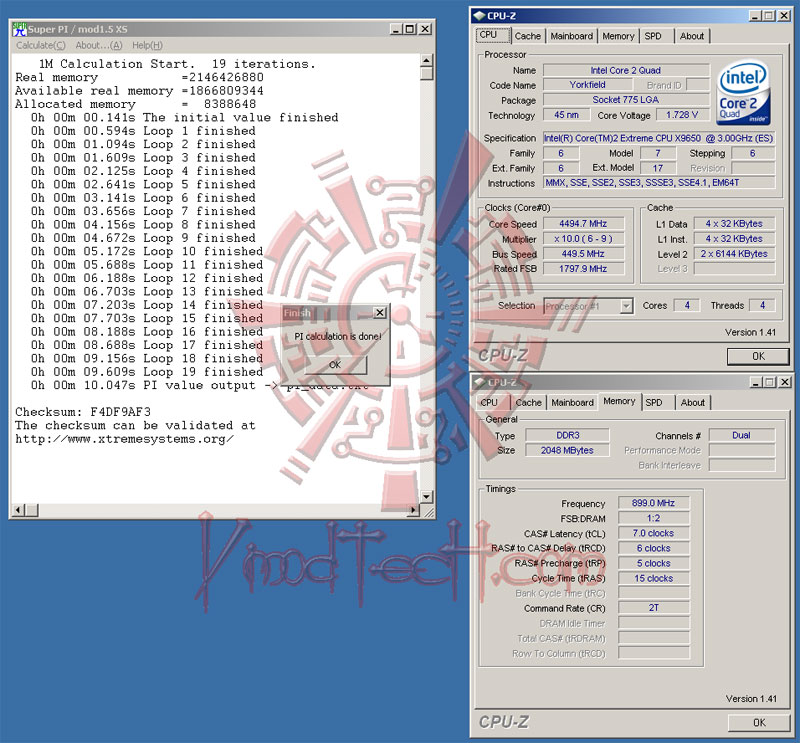This screenshot has height=743, width=800.
Task: Open the About menu in Super PI
Action: click(x=99, y=45)
